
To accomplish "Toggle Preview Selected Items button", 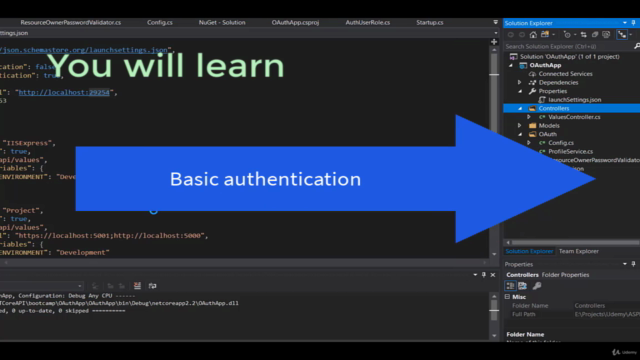I will click(x=622, y=35).
